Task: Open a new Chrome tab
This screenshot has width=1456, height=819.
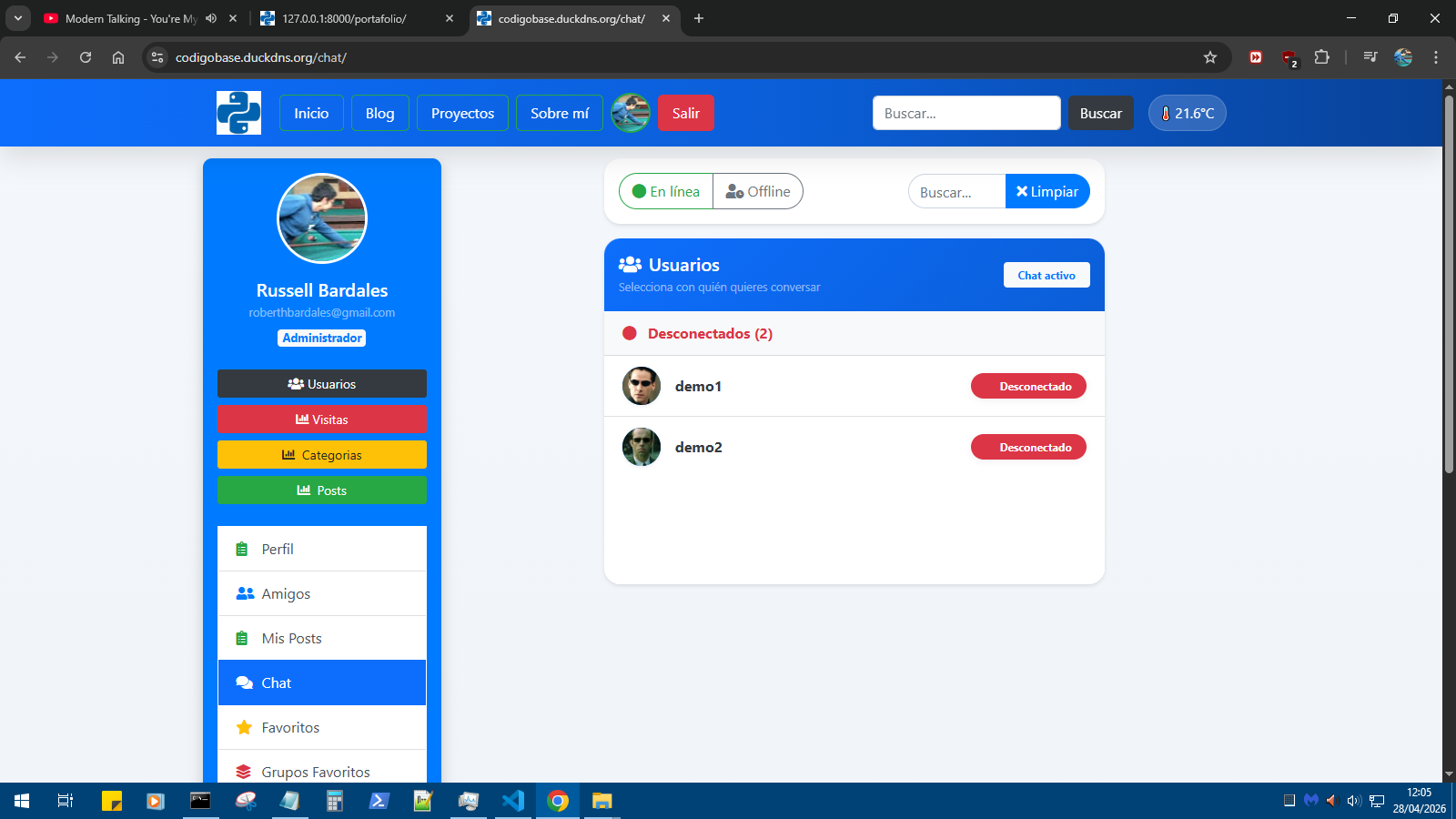Action: pos(699,18)
